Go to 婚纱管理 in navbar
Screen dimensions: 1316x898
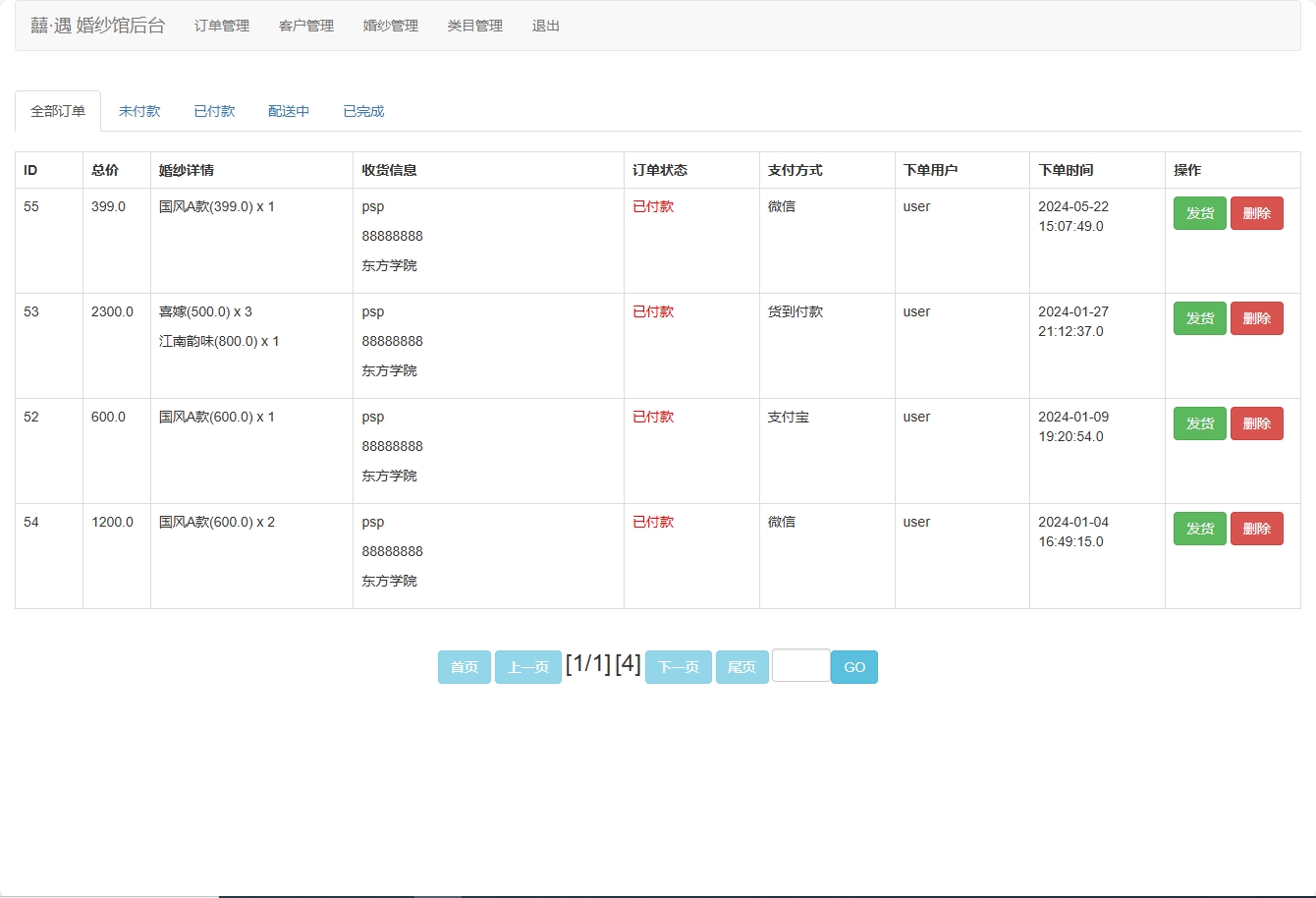coord(391,27)
